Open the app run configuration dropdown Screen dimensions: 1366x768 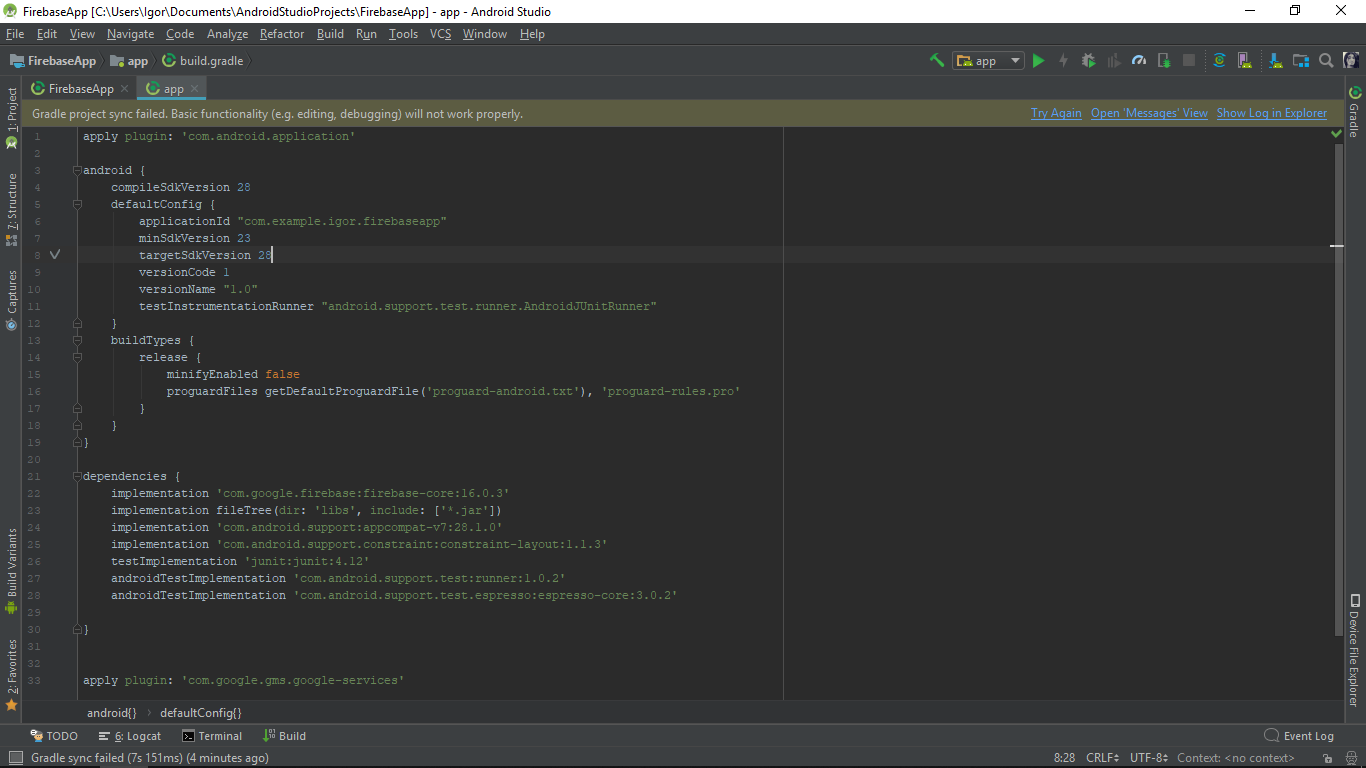point(988,61)
